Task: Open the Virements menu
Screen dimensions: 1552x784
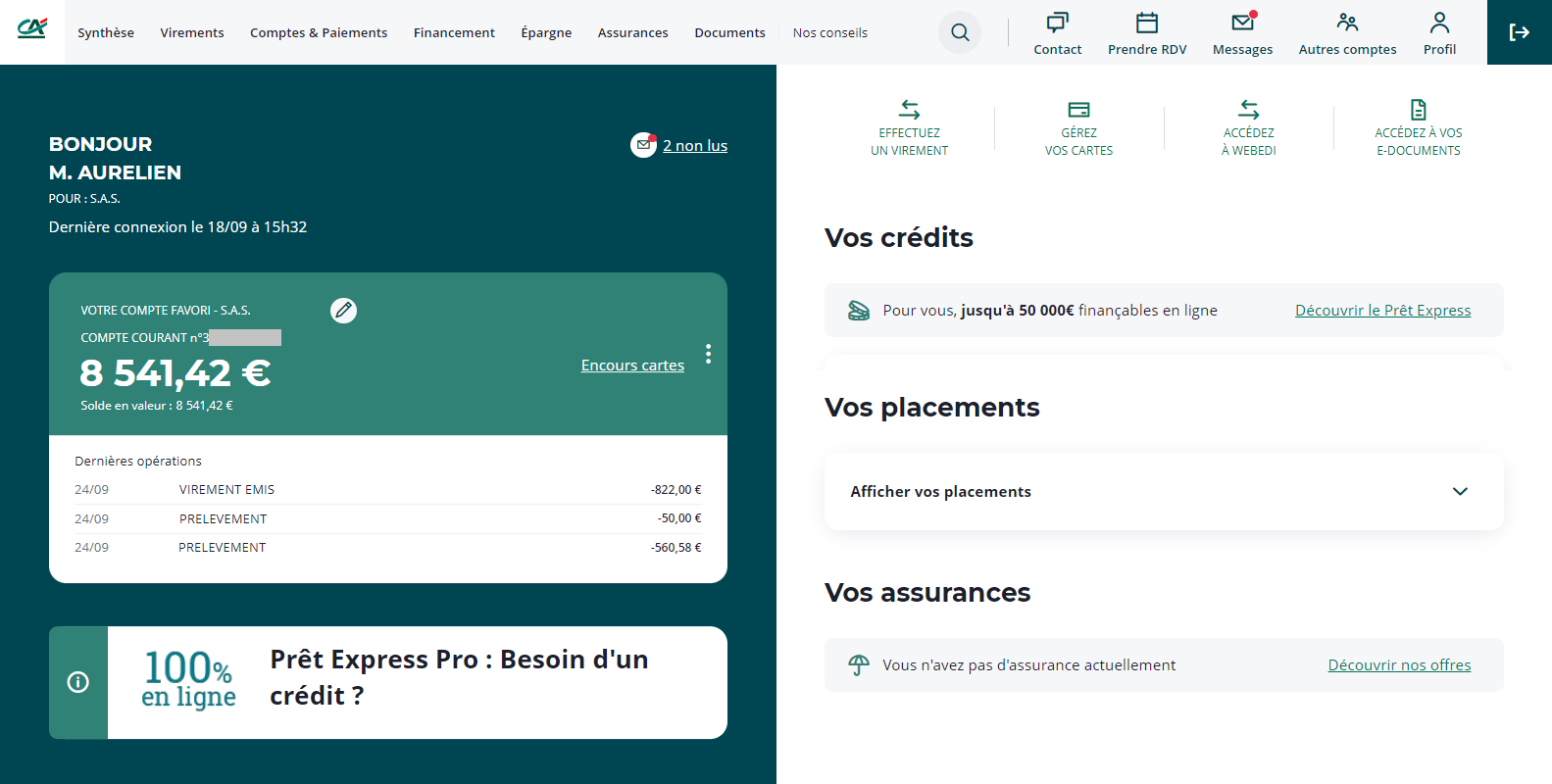Action: pyautogui.click(x=192, y=32)
